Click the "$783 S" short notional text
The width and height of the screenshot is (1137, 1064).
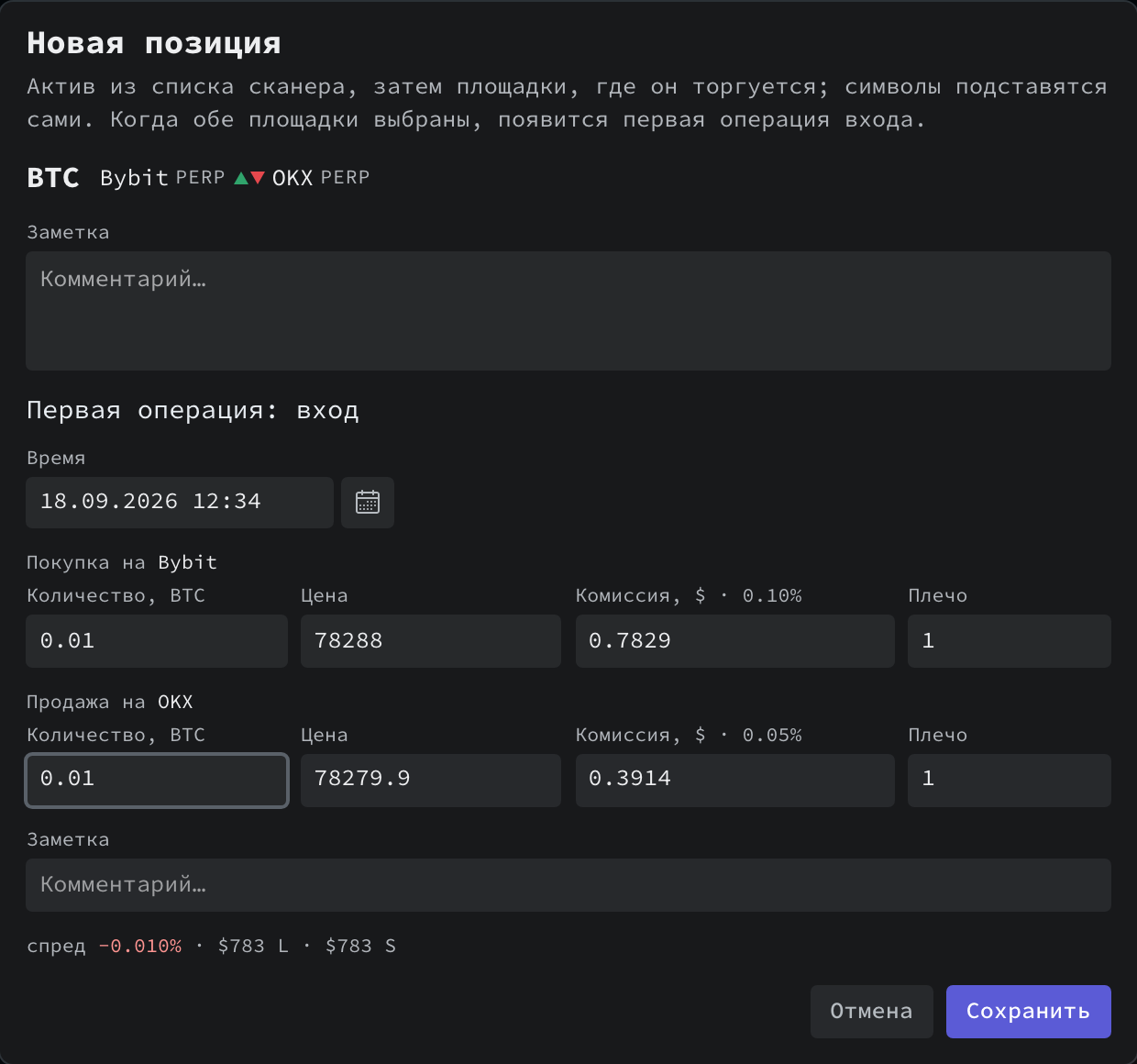(360, 946)
